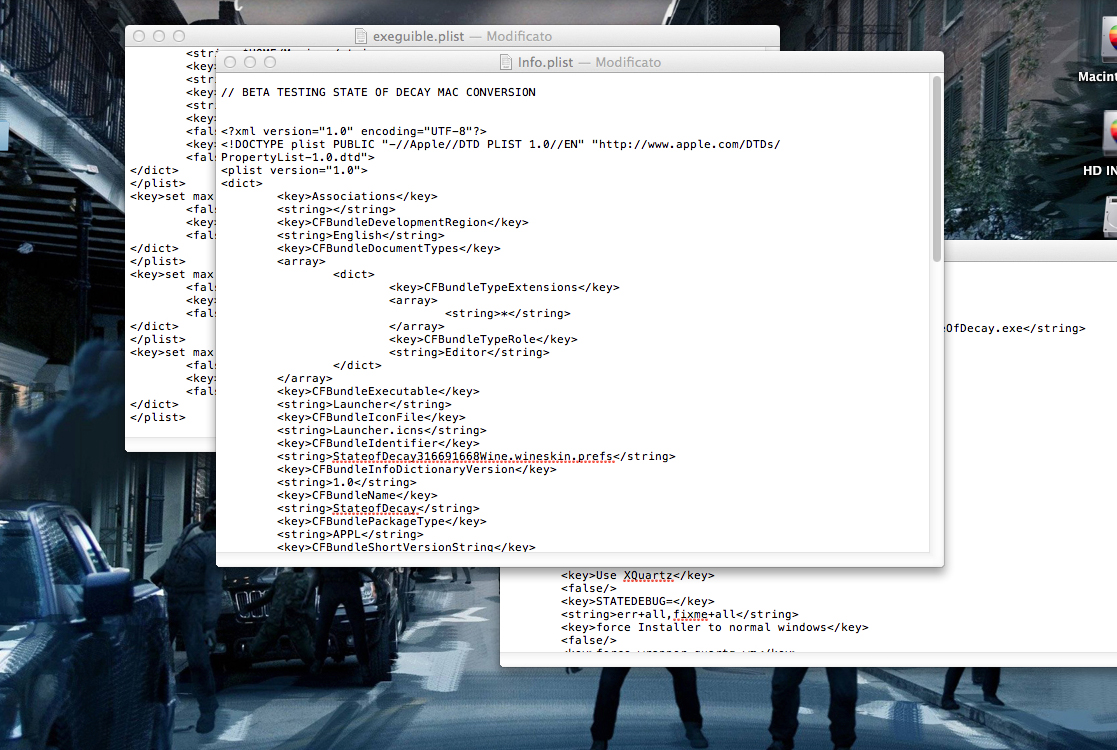The image size is (1117, 750).
Task: Click the '<key>Associations</key>' line
Action: pyautogui.click(x=358, y=197)
